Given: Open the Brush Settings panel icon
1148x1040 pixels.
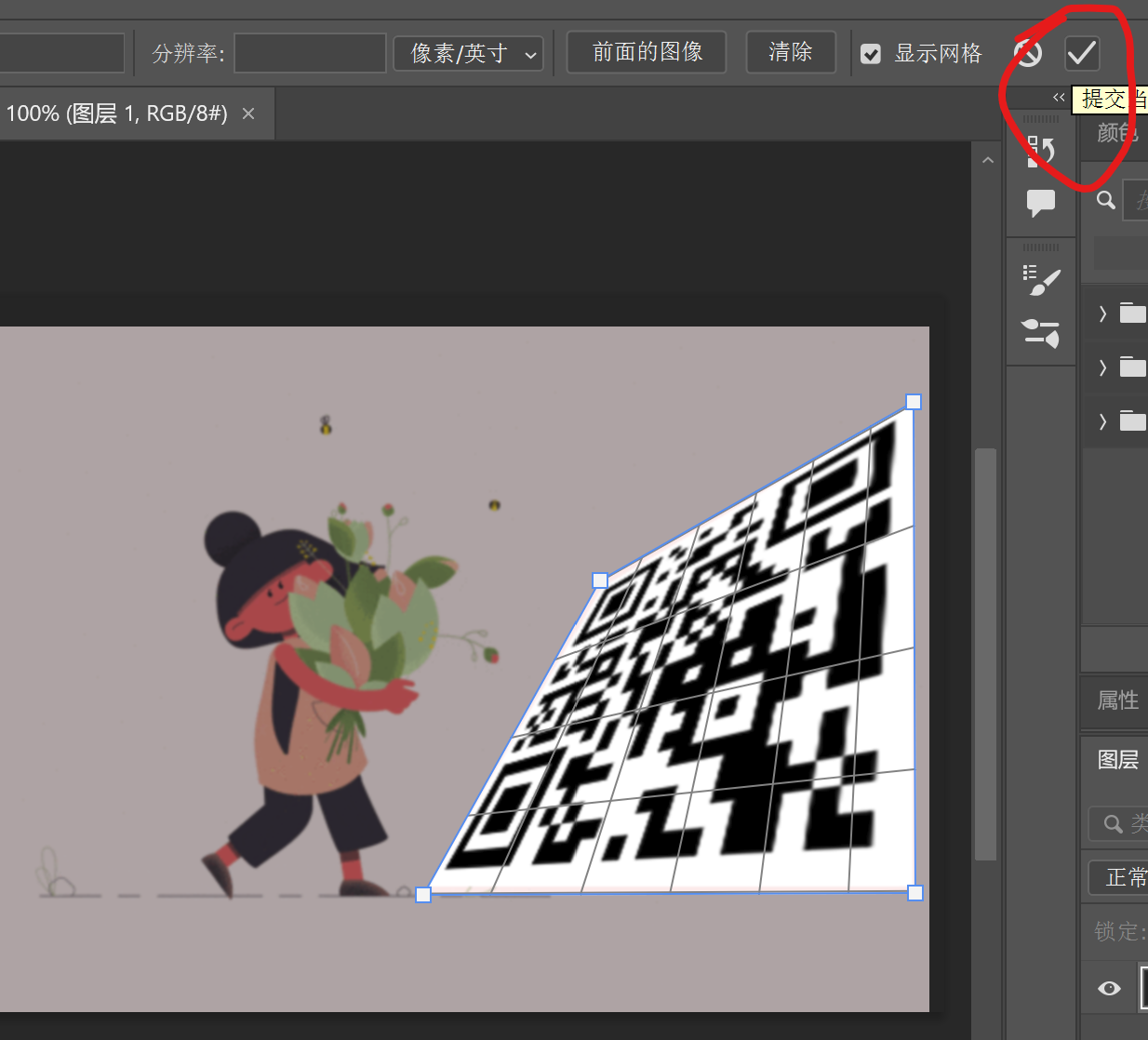Looking at the screenshot, I should [1041, 281].
